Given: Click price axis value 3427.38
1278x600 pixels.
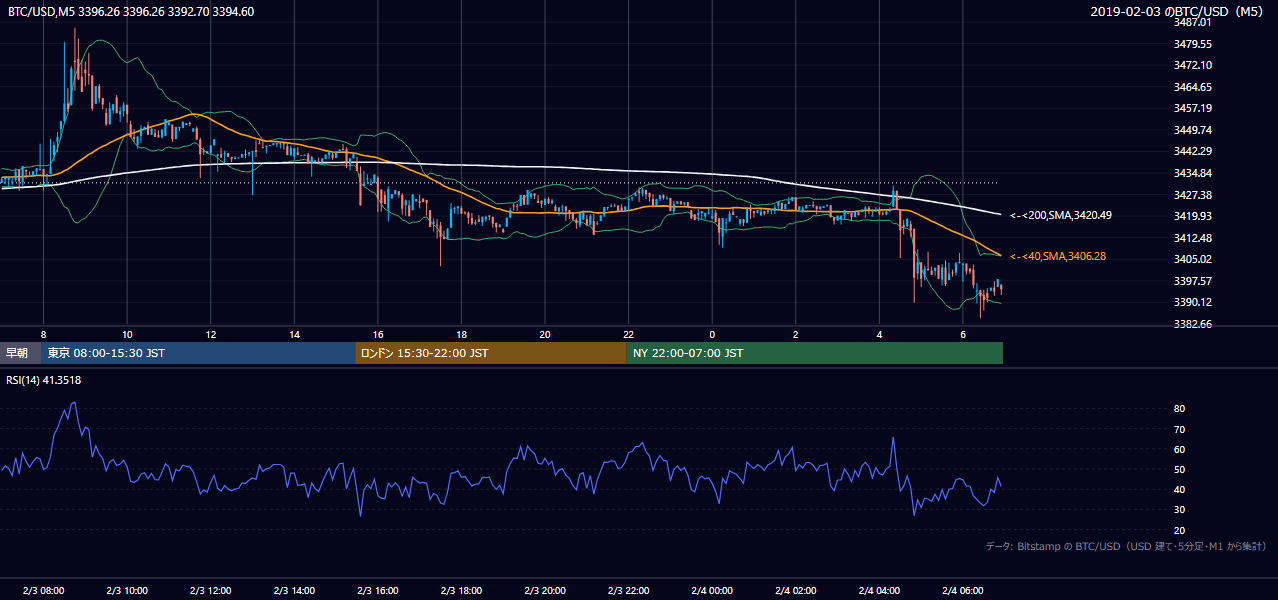Looking at the screenshot, I should coord(1193,195).
